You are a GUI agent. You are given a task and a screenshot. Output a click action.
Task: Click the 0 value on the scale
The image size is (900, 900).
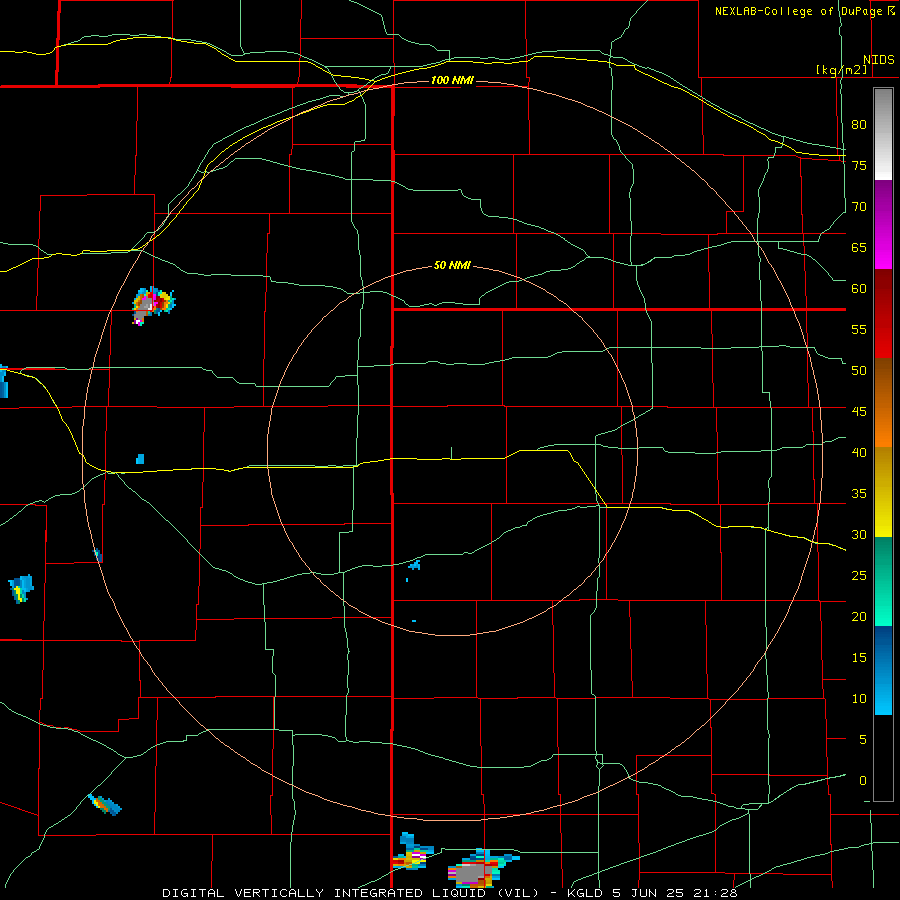pos(863,781)
